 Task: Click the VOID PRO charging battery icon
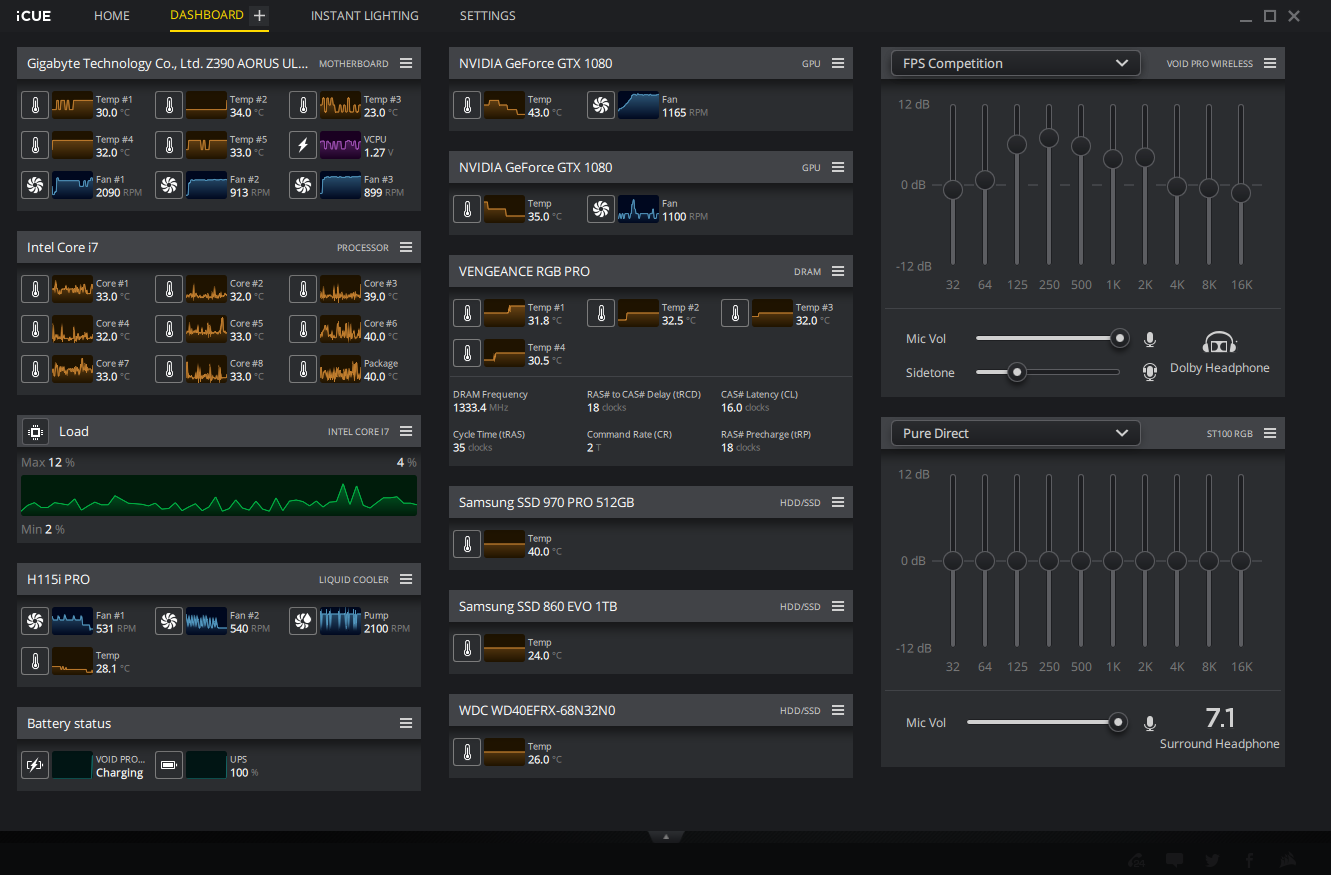[x=35, y=765]
